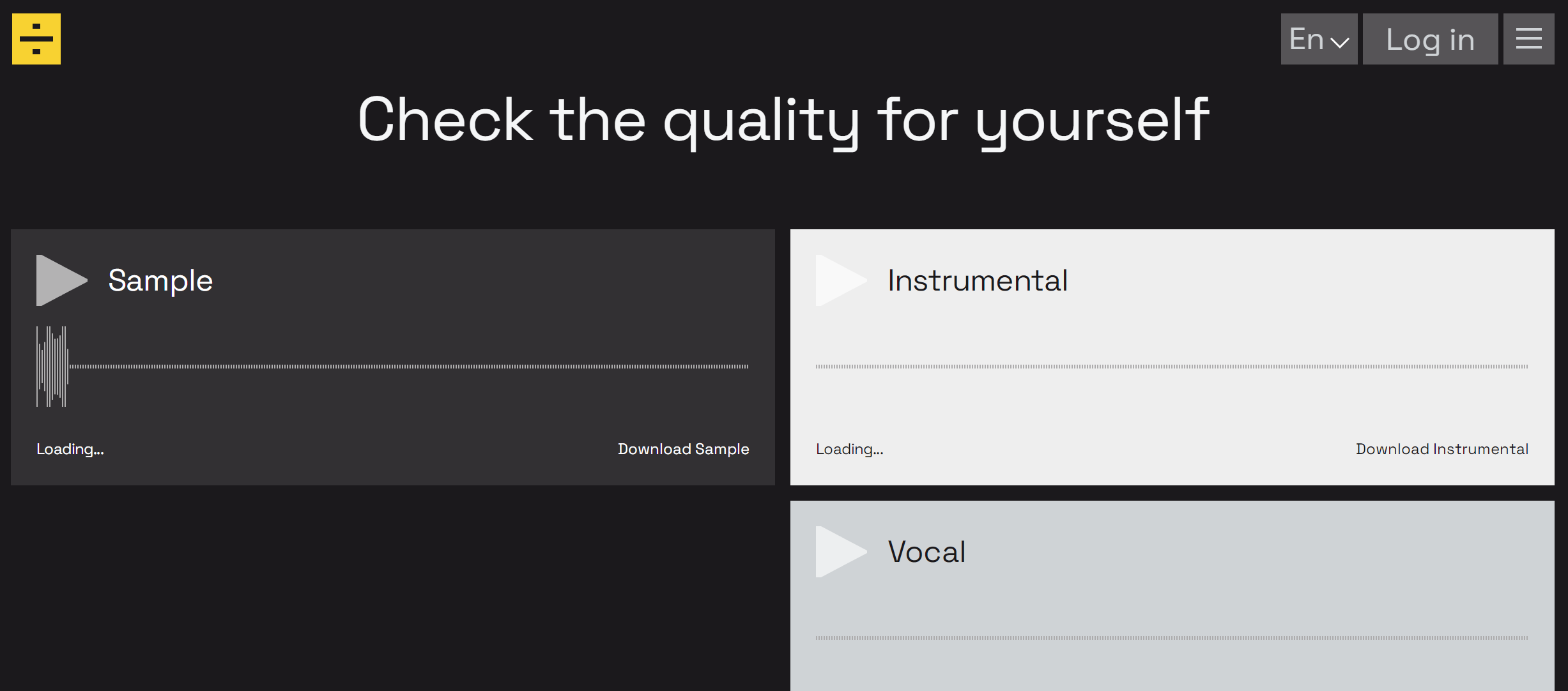Click the Download Sample link
Viewport: 1568px width, 691px height.
[683, 449]
